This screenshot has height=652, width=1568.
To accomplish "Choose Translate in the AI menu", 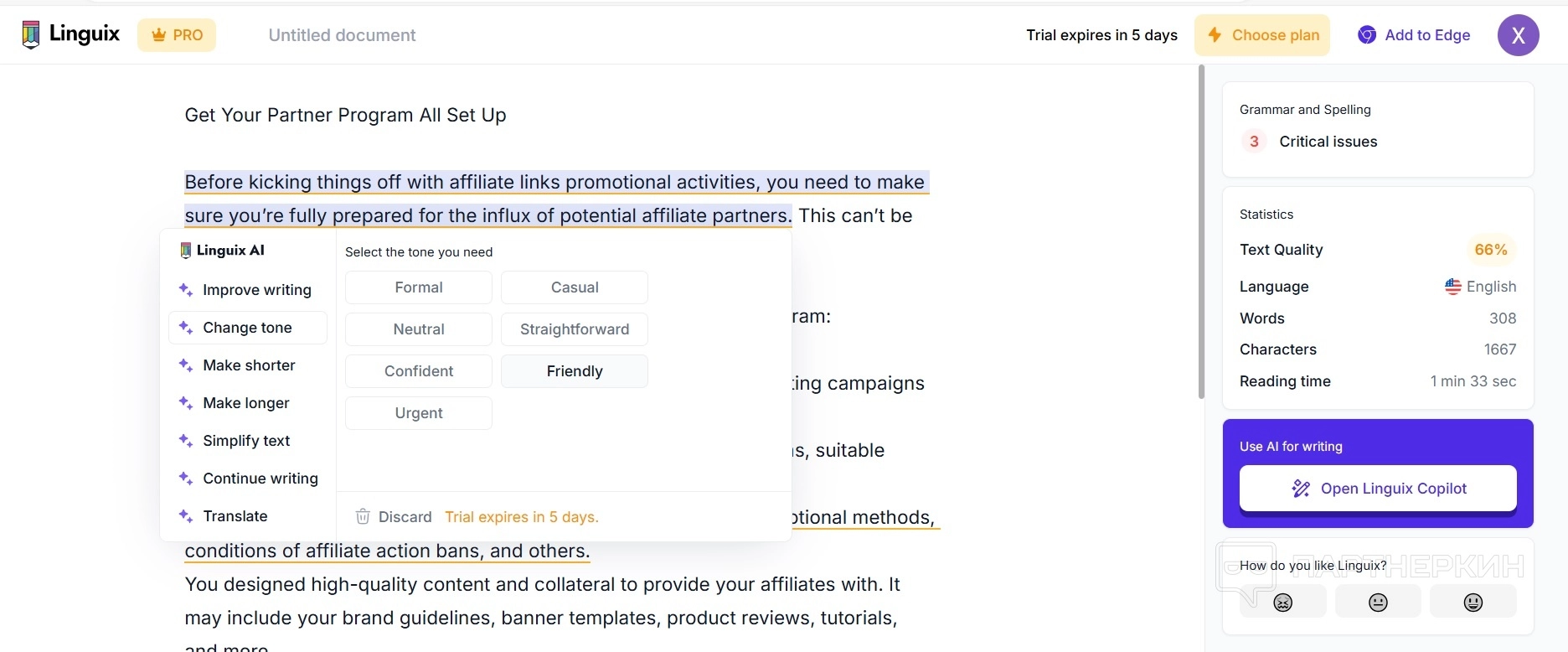I will (235, 516).
